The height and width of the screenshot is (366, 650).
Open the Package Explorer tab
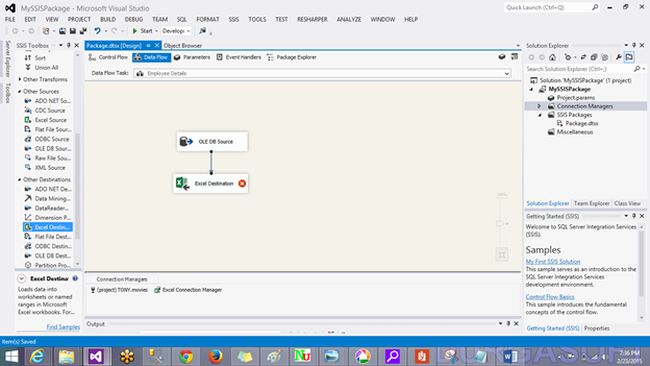pyautogui.click(x=292, y=57)
